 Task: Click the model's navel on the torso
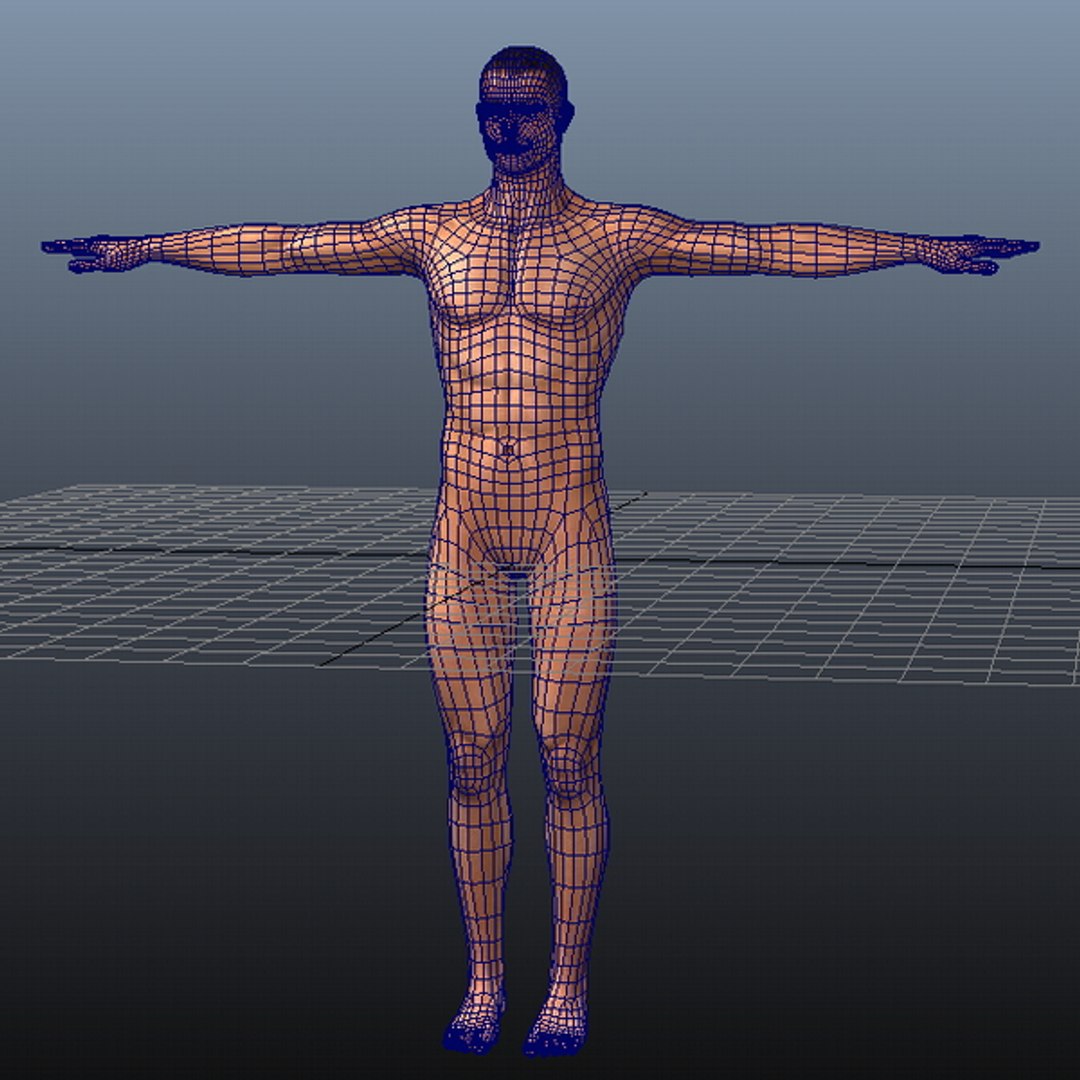[509, 450]
